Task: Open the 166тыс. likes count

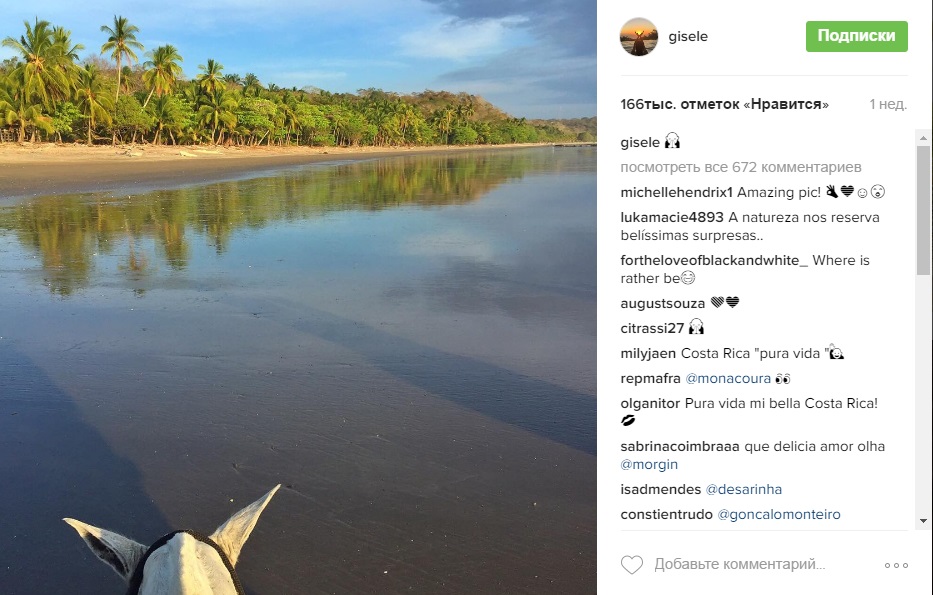Action: pyautogui.click(x=726, y=104)
